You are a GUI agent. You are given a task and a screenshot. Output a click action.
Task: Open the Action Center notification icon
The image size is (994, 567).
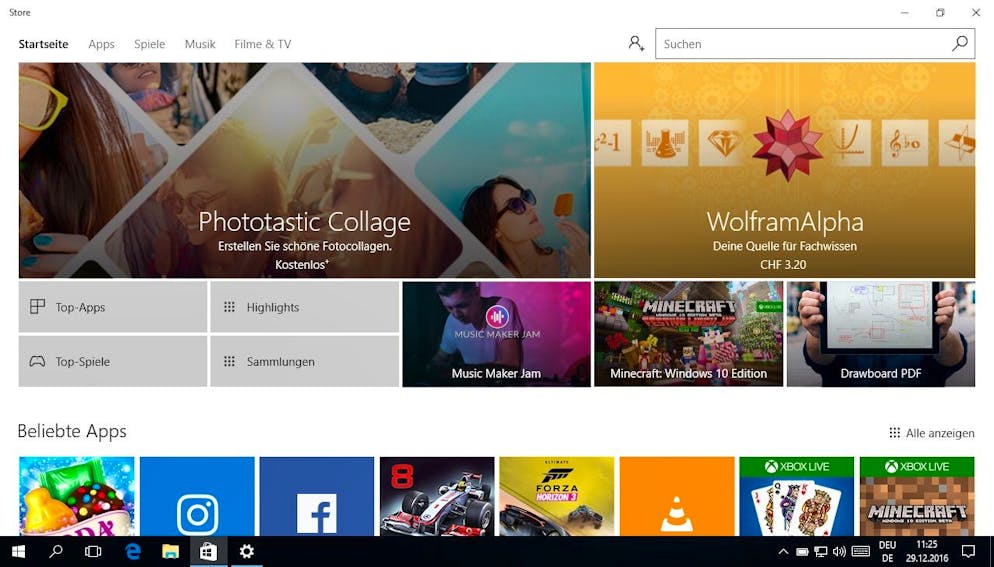[968, 552]
